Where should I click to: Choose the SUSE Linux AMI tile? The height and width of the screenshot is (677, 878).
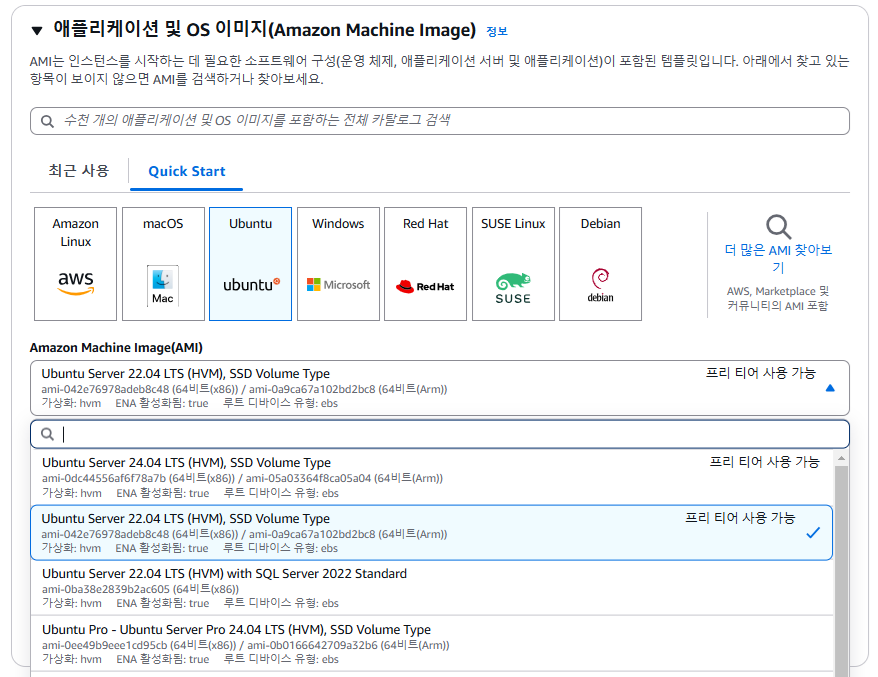[x=513, y=264]
